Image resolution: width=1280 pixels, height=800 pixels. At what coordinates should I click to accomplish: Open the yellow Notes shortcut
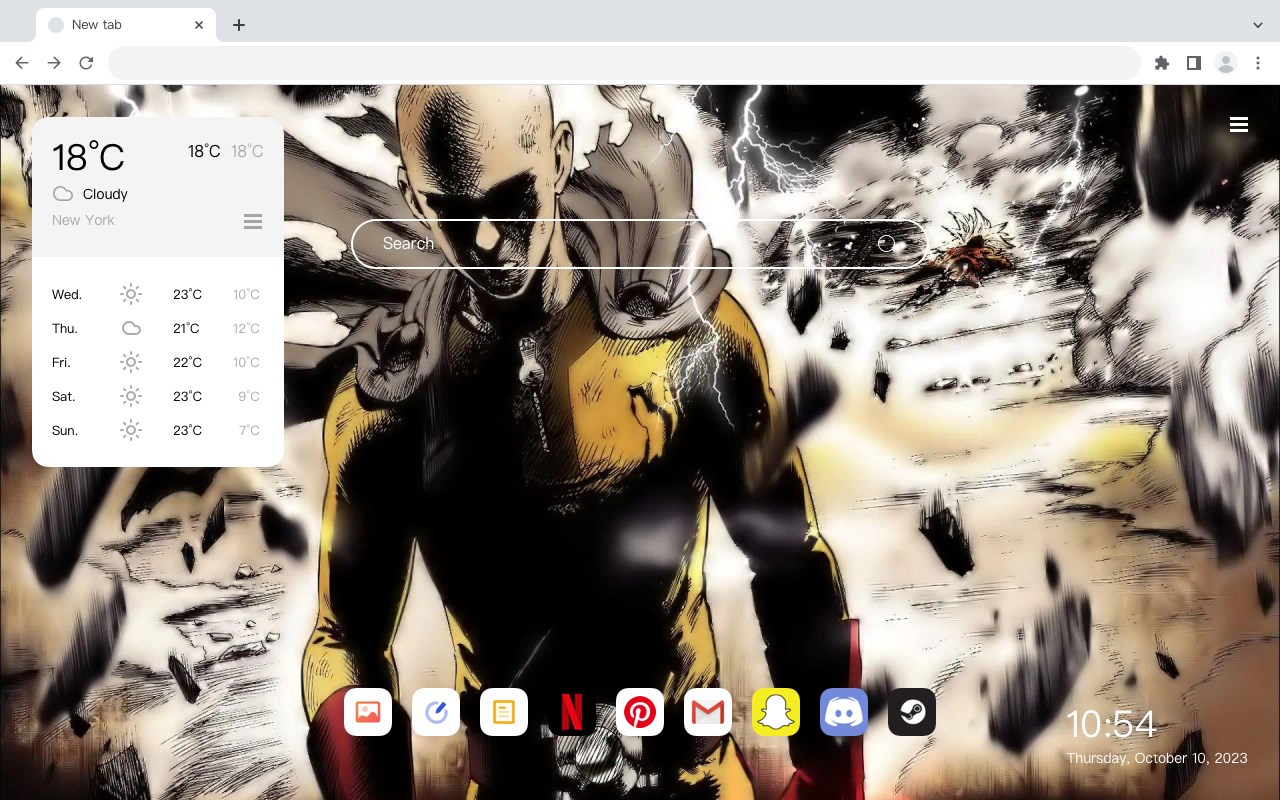tap(504, 712)
